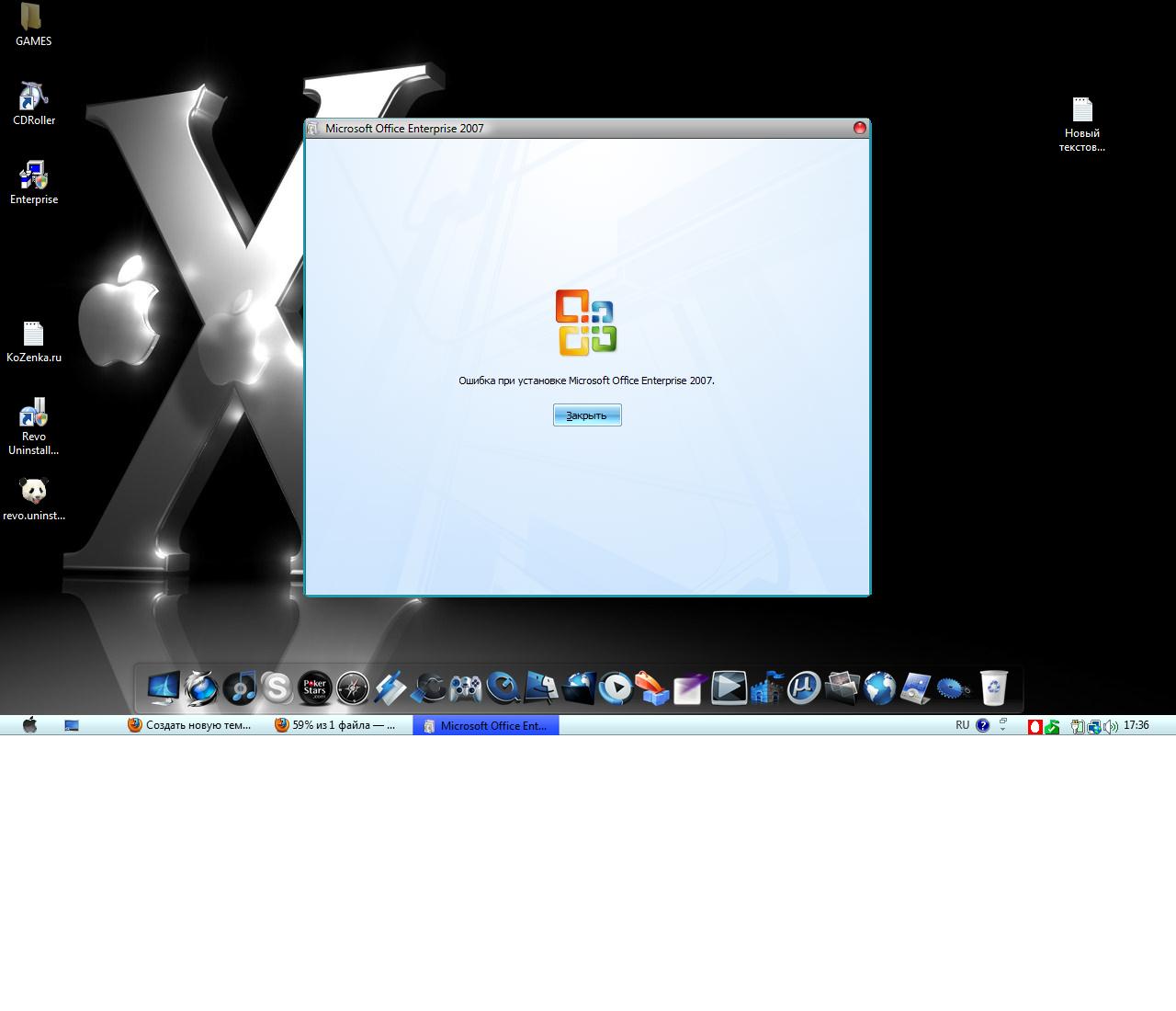Viewport: 1176px width, 1011px height.
Task: Open Skype from the dock
Action: (x=277, y=687)
